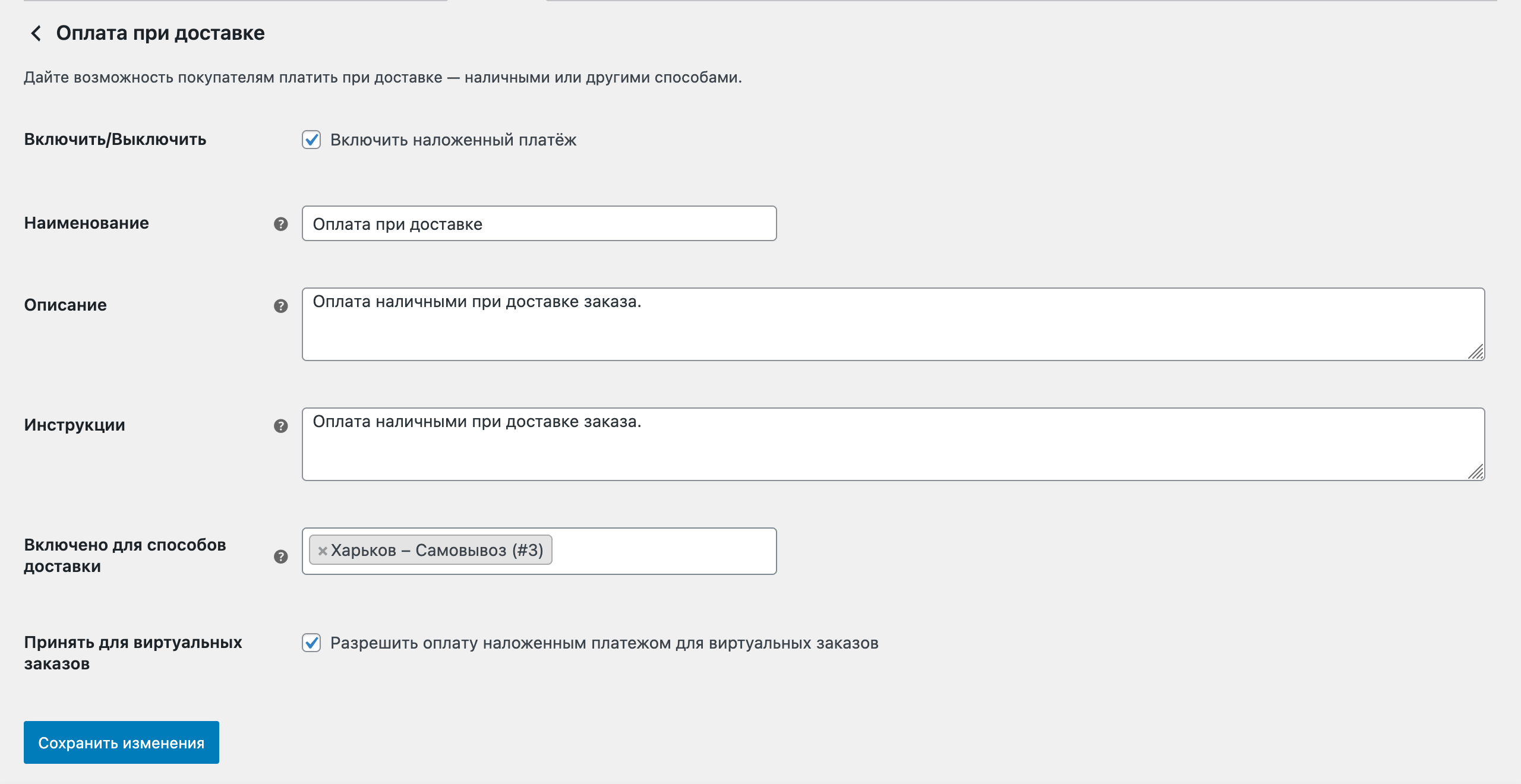Image resolution: width=1521 pixels, height=784 pixels.
Task: Remove the Харьков – Самовывоз (#3) tag
Action: [x=323, y=551]
